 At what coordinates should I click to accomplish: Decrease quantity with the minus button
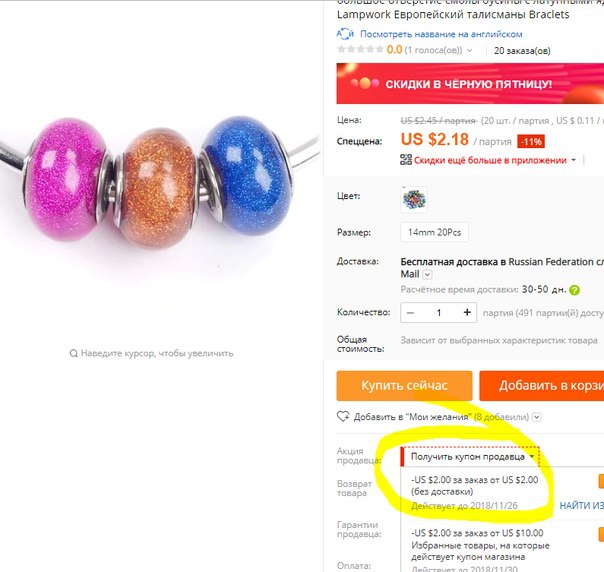coord(410,313)
